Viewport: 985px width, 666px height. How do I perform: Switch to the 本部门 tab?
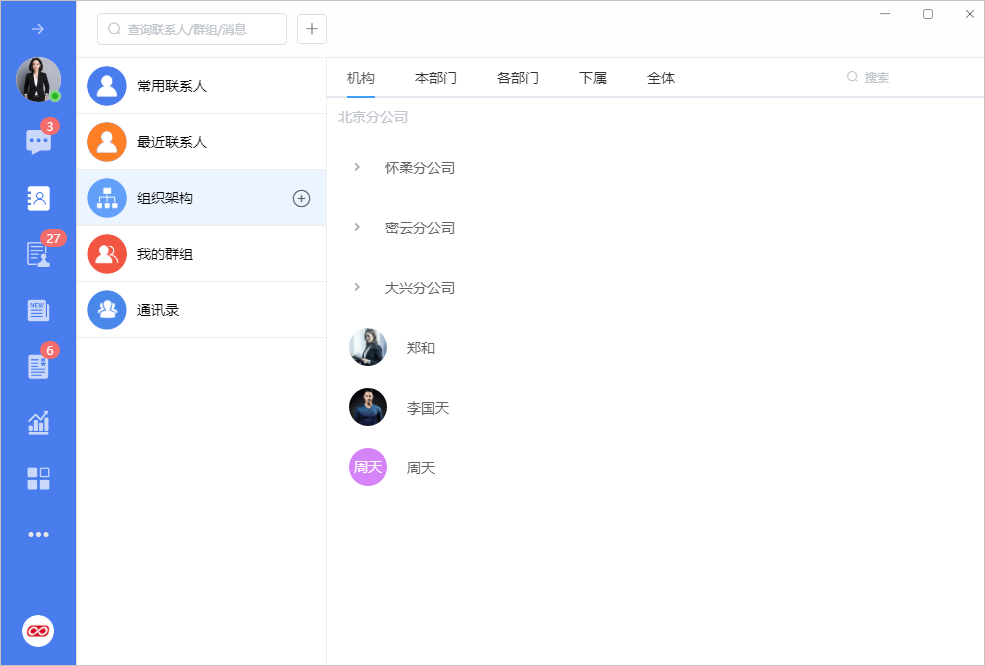435,77
